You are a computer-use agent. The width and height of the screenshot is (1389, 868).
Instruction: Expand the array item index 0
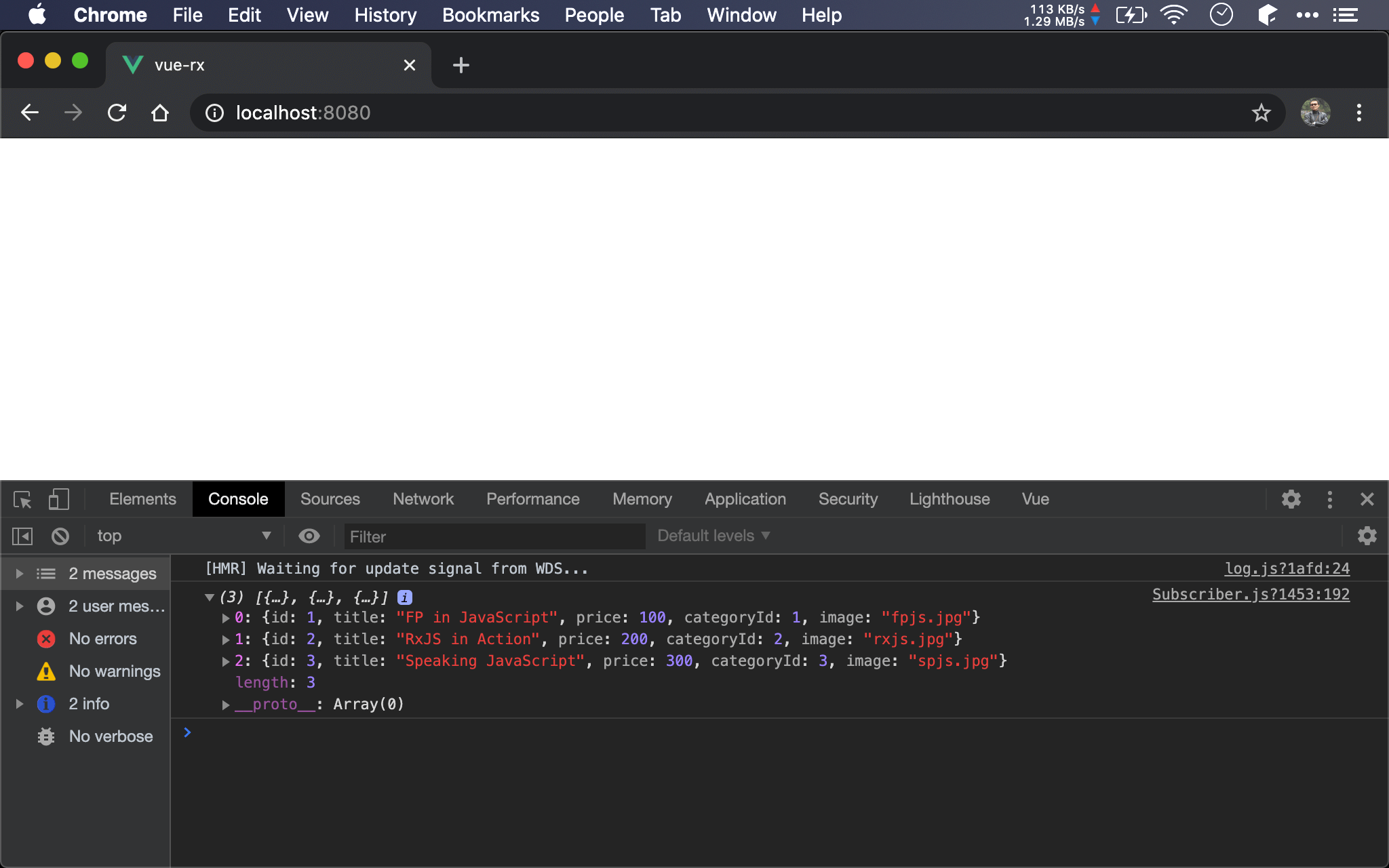(225, 617)
